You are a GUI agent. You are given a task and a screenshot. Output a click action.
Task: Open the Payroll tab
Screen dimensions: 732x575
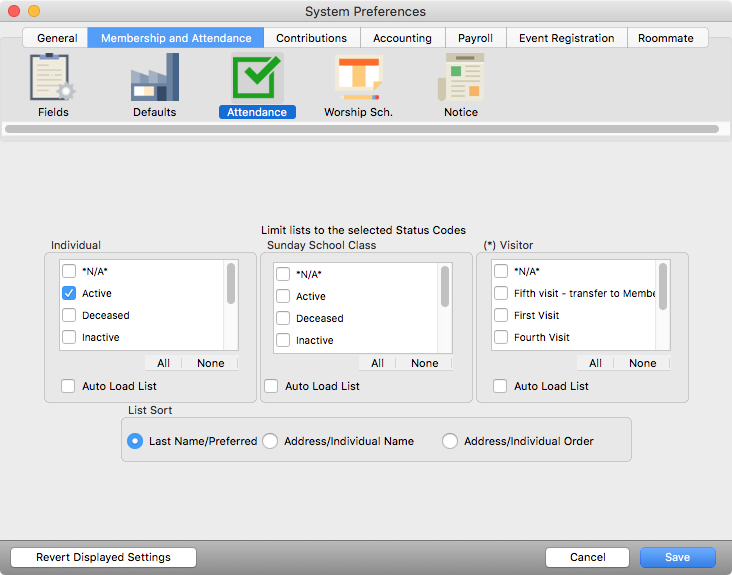point(475,38)
